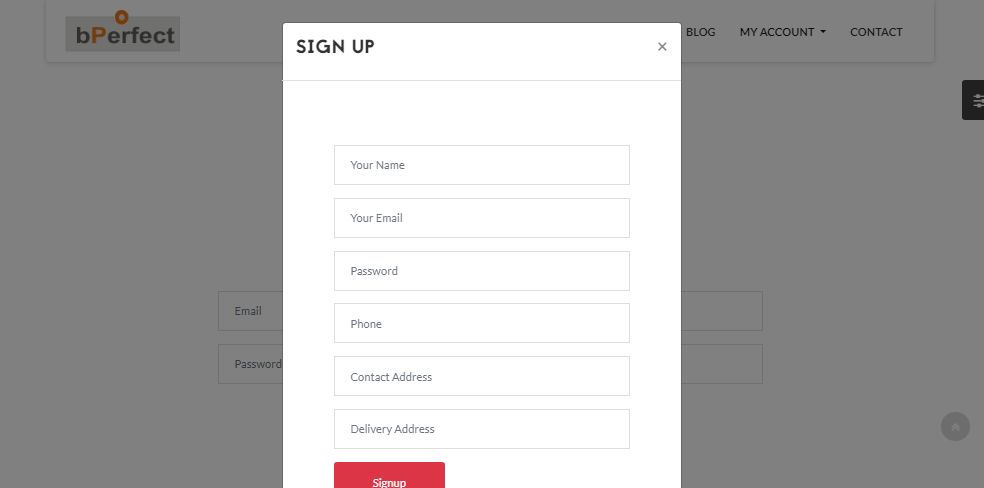The image size is (984, 488).
Task: Close the Sign Up dialog
Action: [x=662, y=47]
